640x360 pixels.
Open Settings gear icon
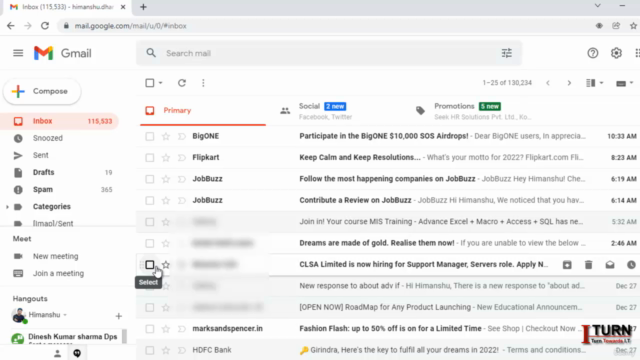pos(616,53)
